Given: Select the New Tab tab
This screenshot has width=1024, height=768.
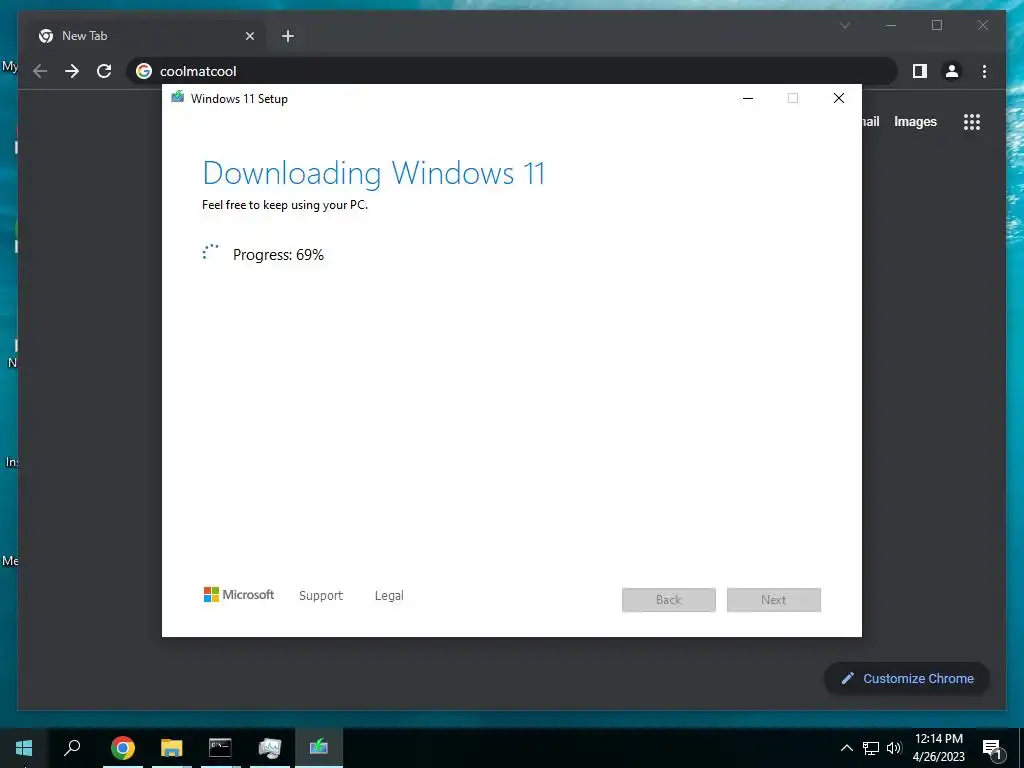Looking at the screenshot, I should [146, 36].
